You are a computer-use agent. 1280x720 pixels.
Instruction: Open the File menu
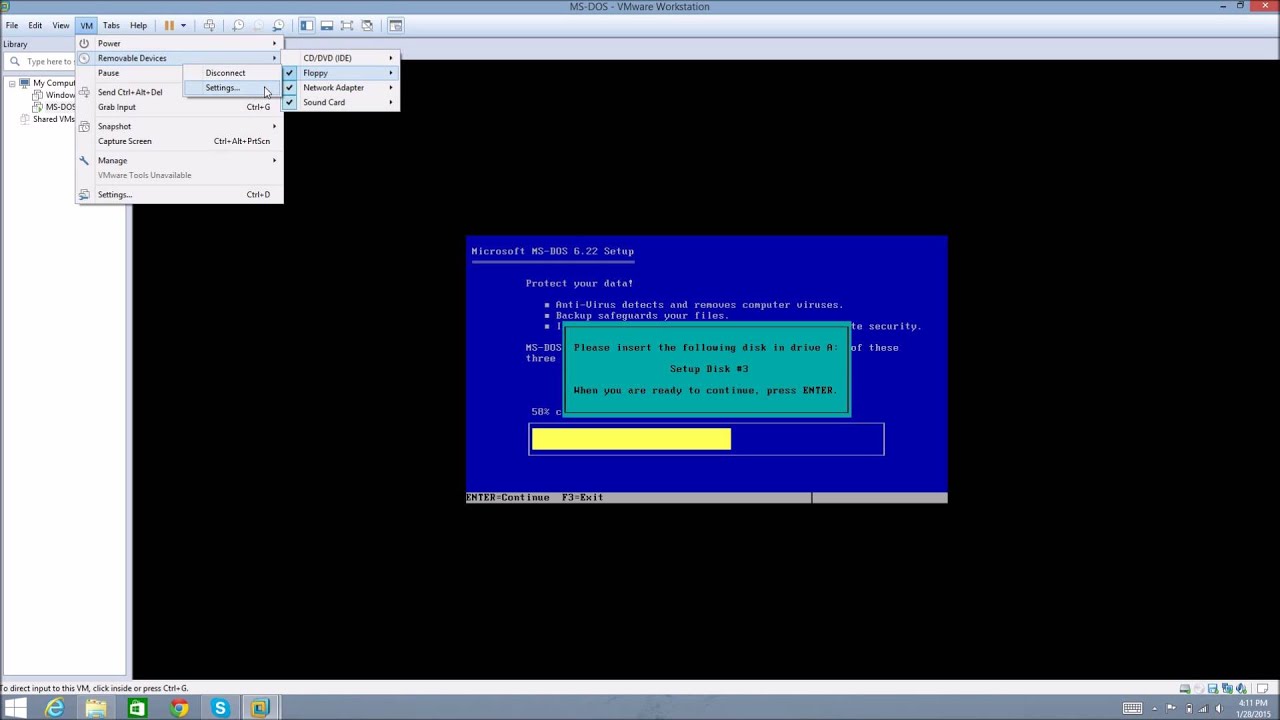tap(12, 25)
